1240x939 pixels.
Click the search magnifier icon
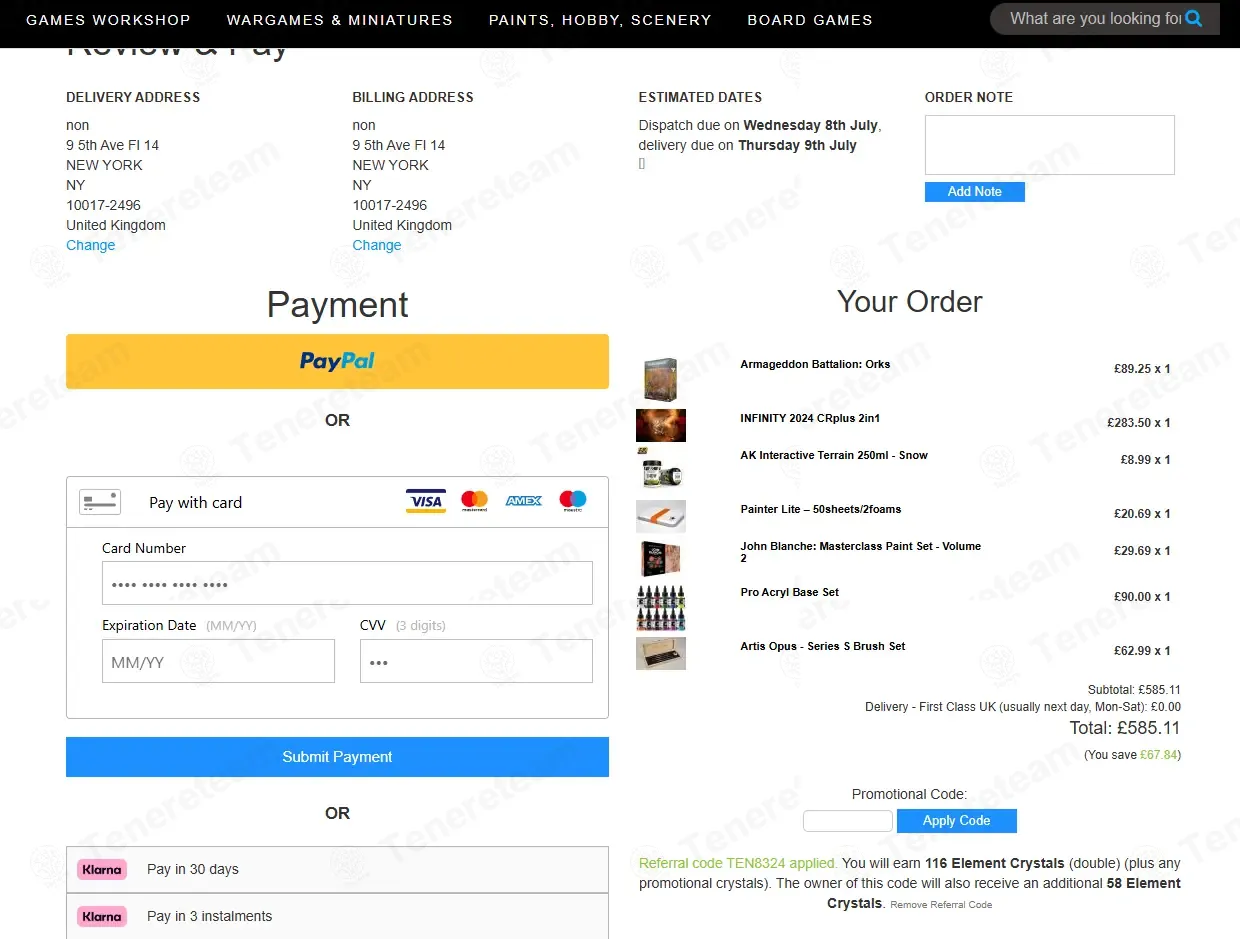point(1193,18)
